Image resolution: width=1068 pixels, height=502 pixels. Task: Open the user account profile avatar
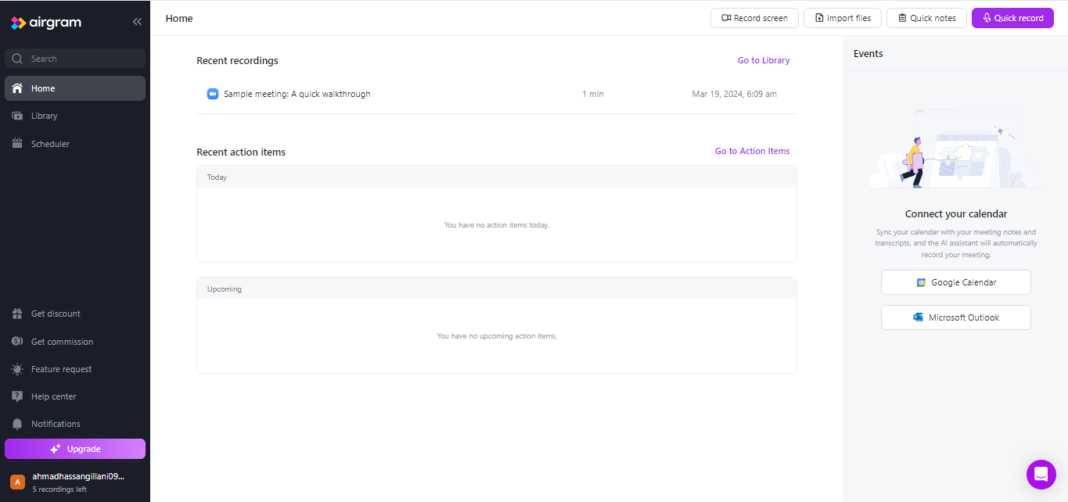click(17, 482)
